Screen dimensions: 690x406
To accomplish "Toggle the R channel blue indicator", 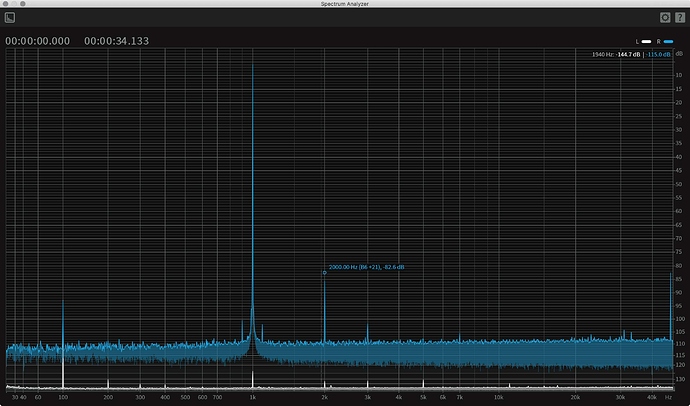I will 667,41.
